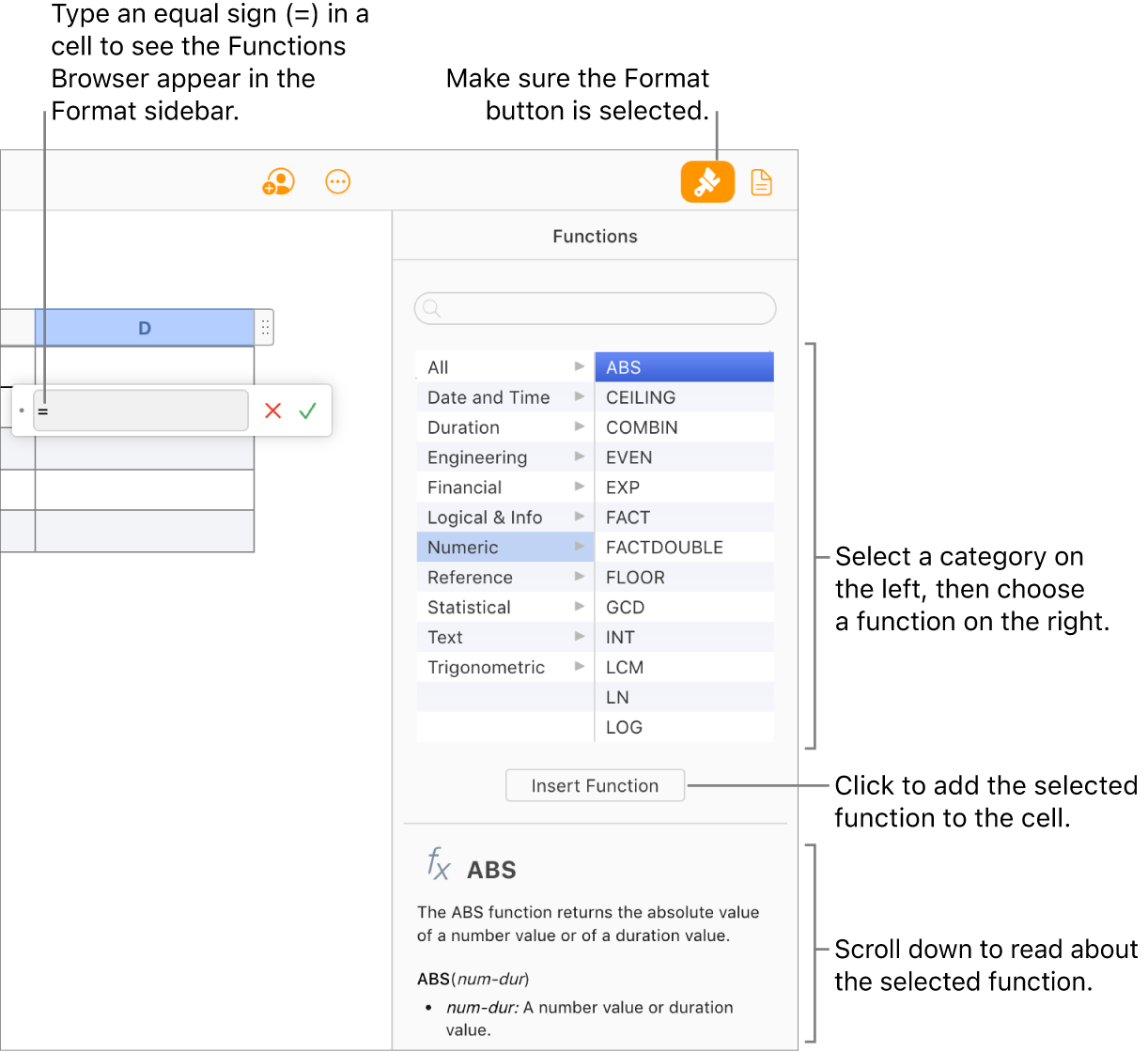Click the collaboration add-person icon
Viewport: 1148px width, 1052px height.
point(278,181)
